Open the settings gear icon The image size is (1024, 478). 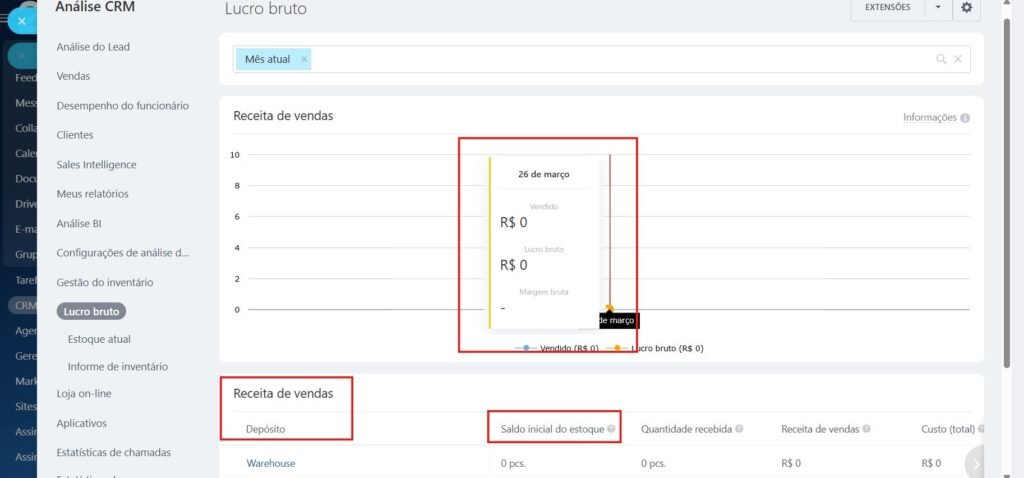967,8
